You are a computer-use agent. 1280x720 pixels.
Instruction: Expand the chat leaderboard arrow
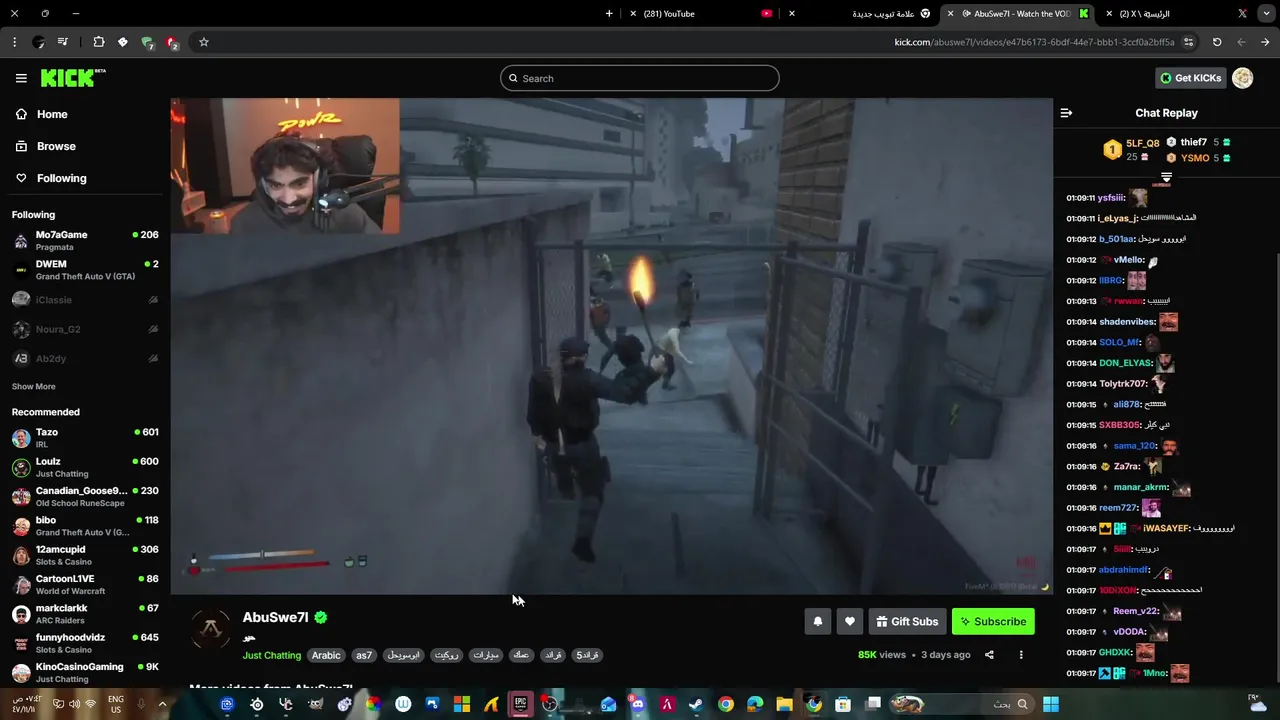pos(1166,178)
